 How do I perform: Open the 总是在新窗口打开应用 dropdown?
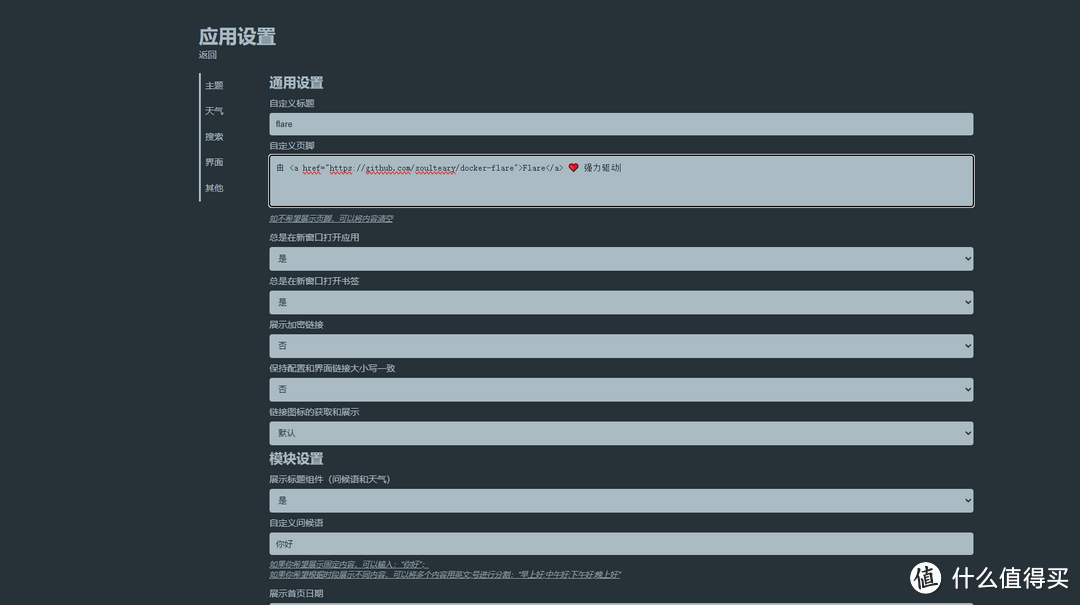pyautogui.click(x=620, y=258)
